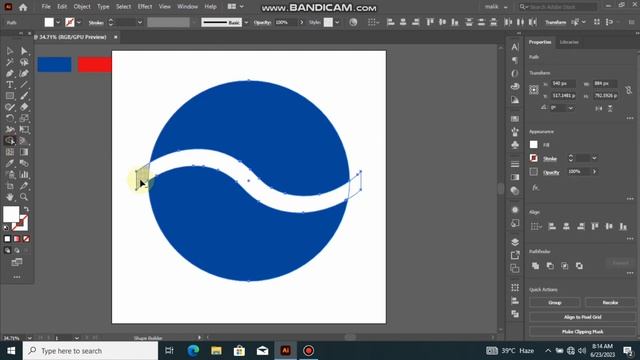
Task: Choose the Lasso tool
Action: (24, 62)
